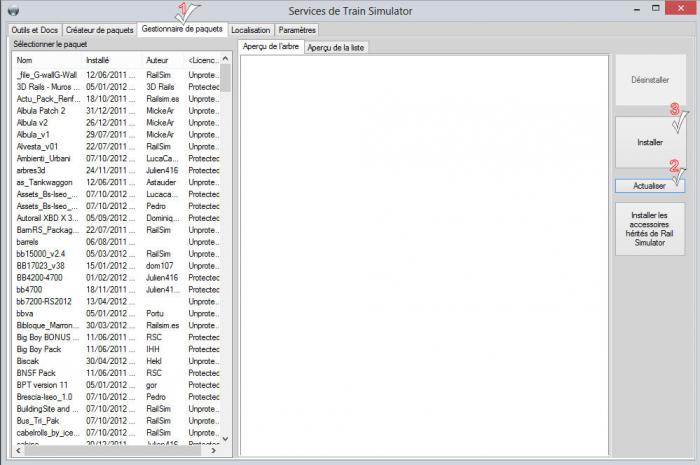Click the Actualiser button
This screenshot has height=465, width=700.
pos(649,186)
